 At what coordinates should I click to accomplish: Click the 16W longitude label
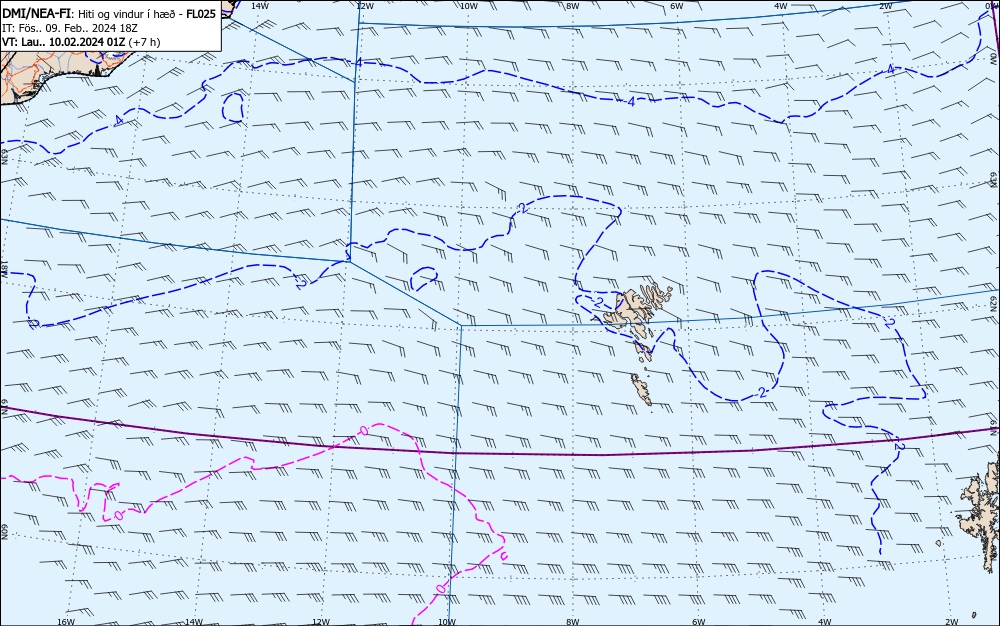(66, 622)
